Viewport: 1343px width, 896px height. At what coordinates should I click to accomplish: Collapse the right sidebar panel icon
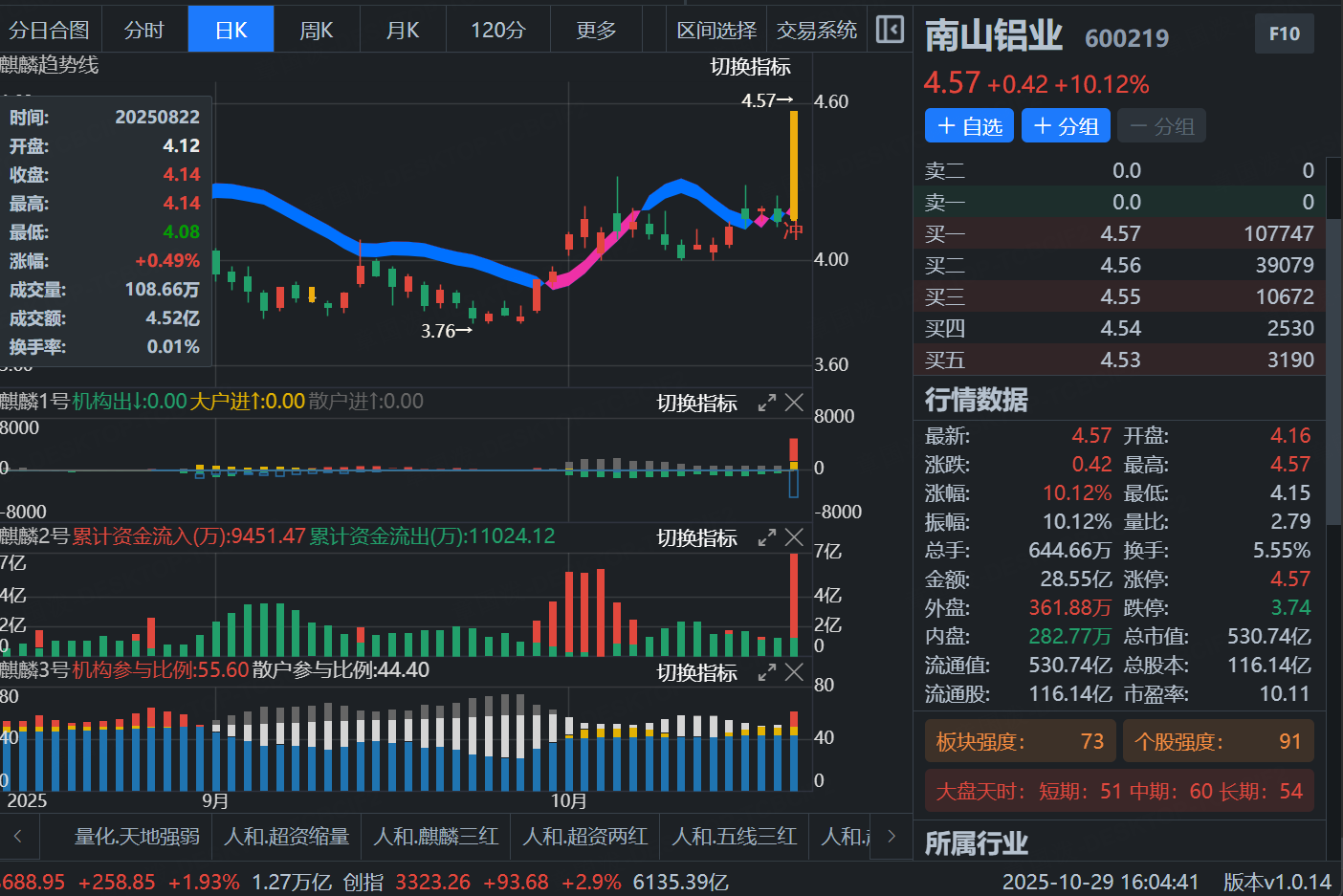tap(889, 30)
